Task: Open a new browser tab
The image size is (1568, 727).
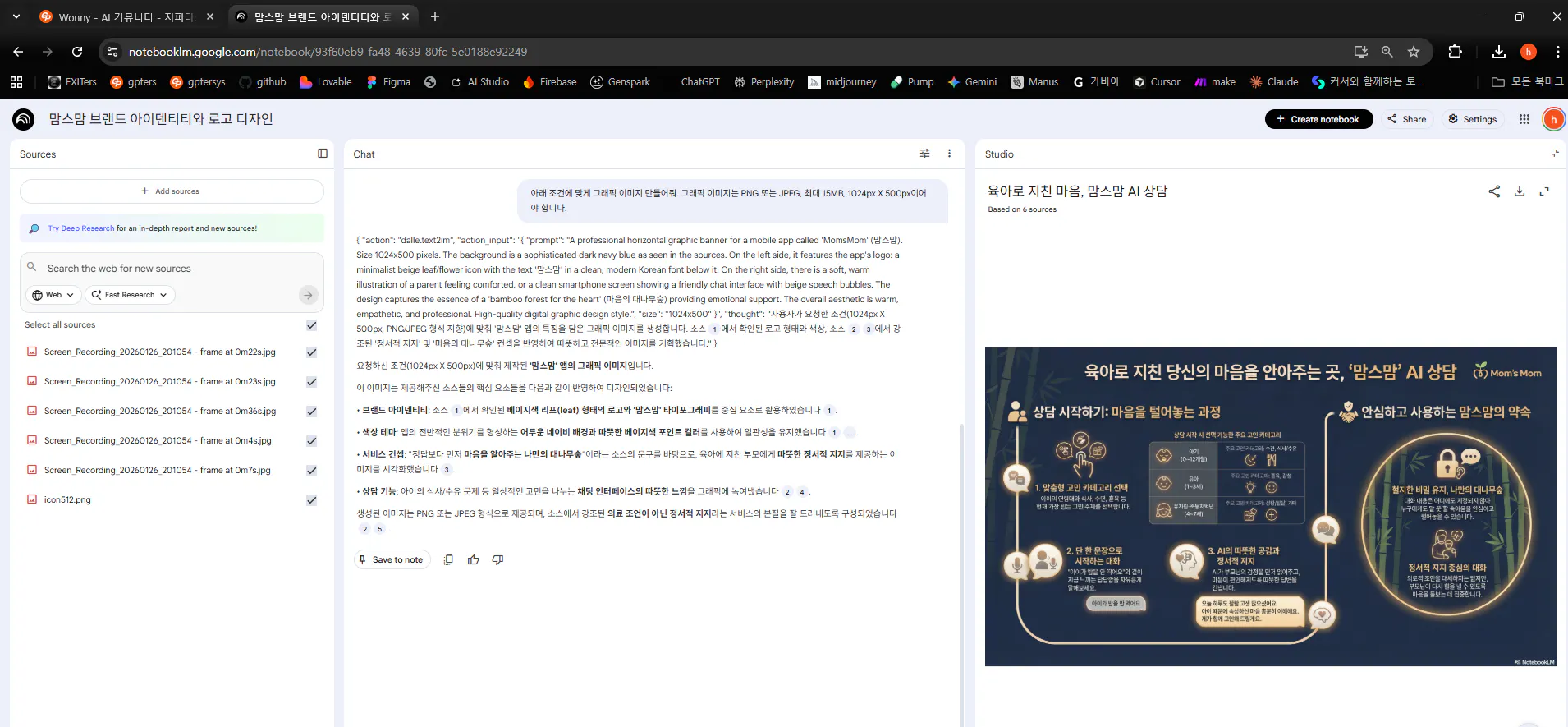Action: click(435, 16)
